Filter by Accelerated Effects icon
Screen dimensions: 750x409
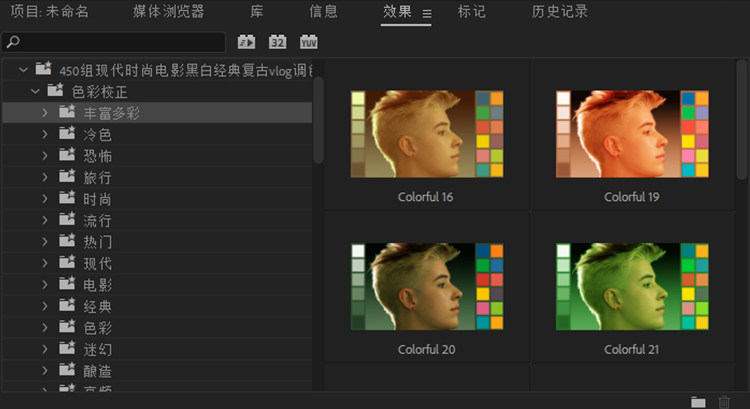(246, 42)
